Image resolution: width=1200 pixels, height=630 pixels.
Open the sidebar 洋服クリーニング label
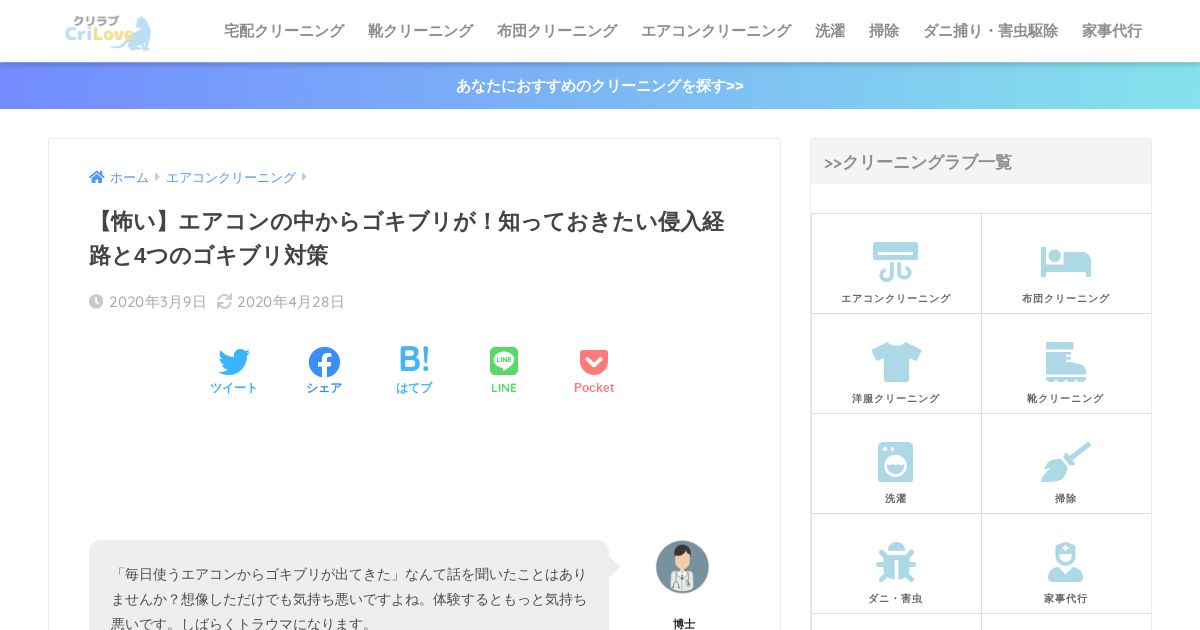coord(895,398)
